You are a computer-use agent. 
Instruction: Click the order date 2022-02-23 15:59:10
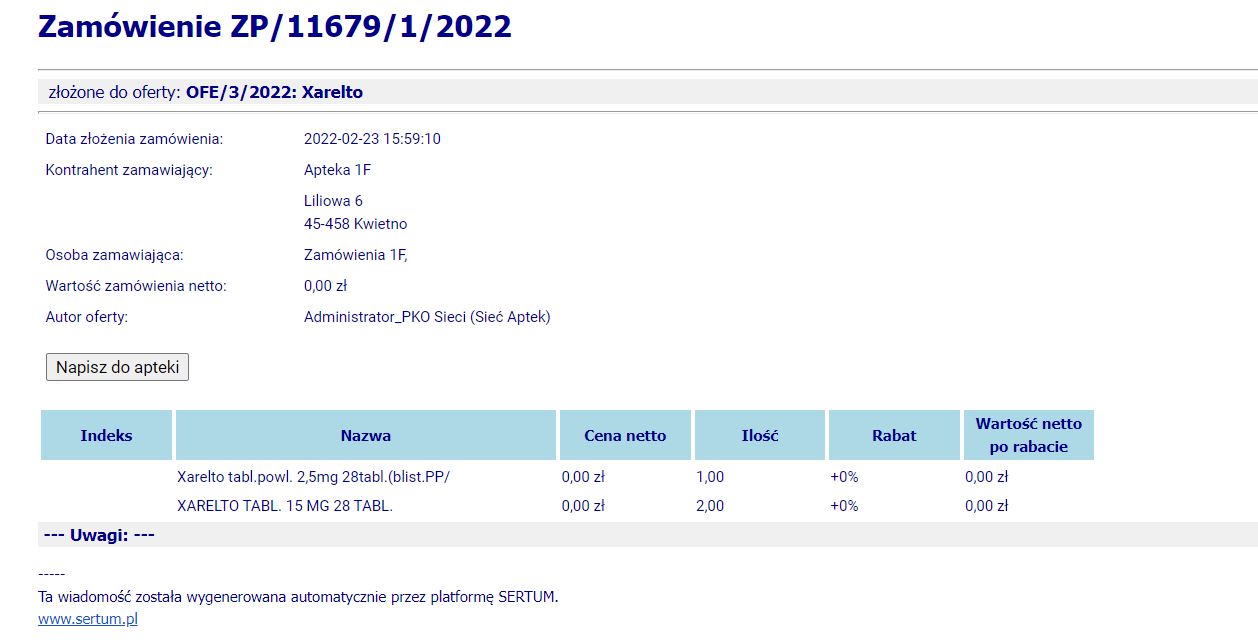point(372,139)
